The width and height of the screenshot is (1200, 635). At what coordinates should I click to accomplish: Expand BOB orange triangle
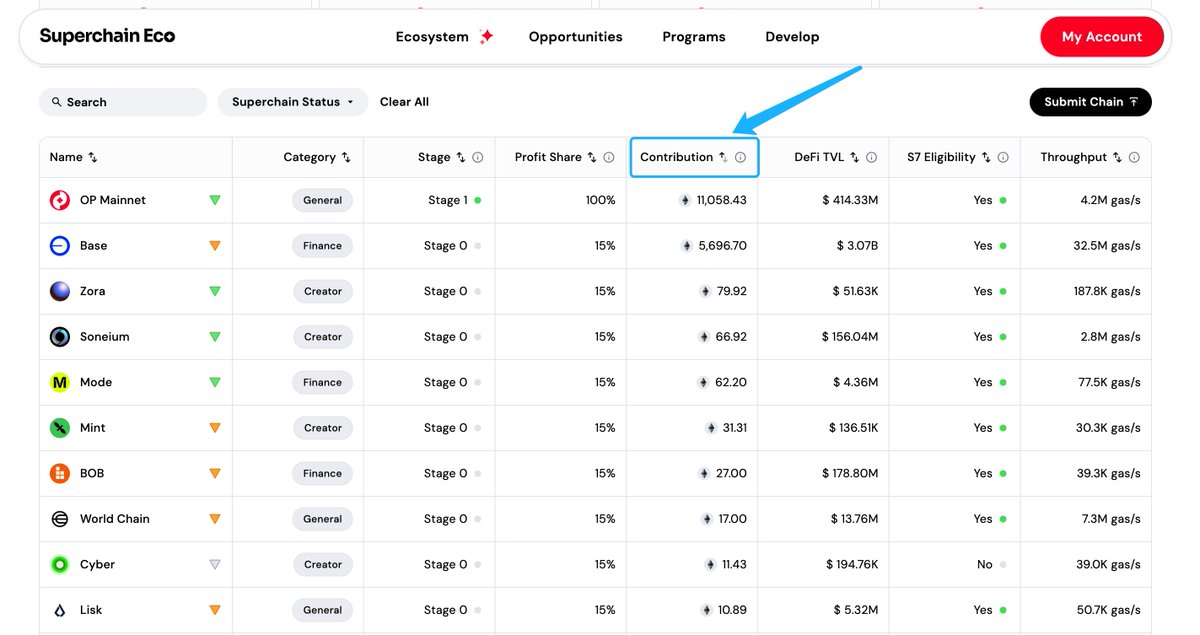215,473
